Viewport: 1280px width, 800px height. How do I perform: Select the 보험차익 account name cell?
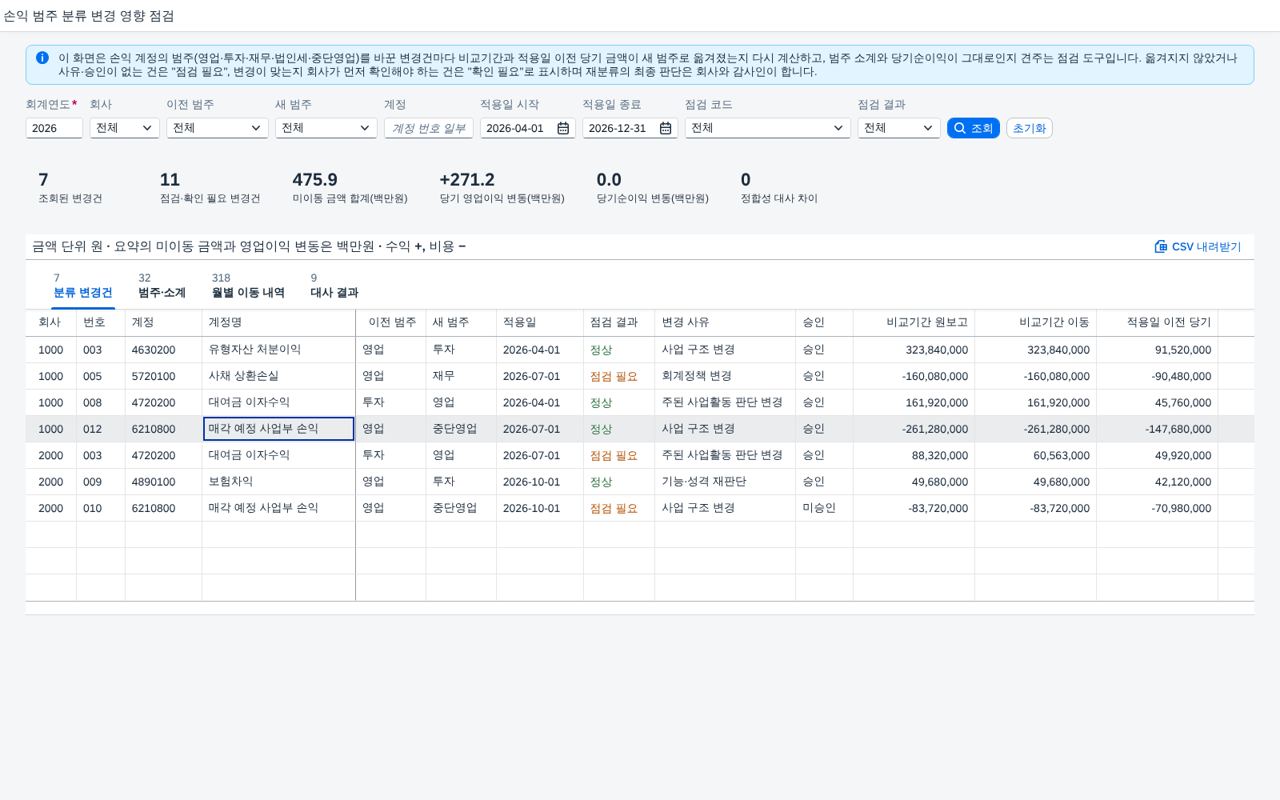coord(278,482)
